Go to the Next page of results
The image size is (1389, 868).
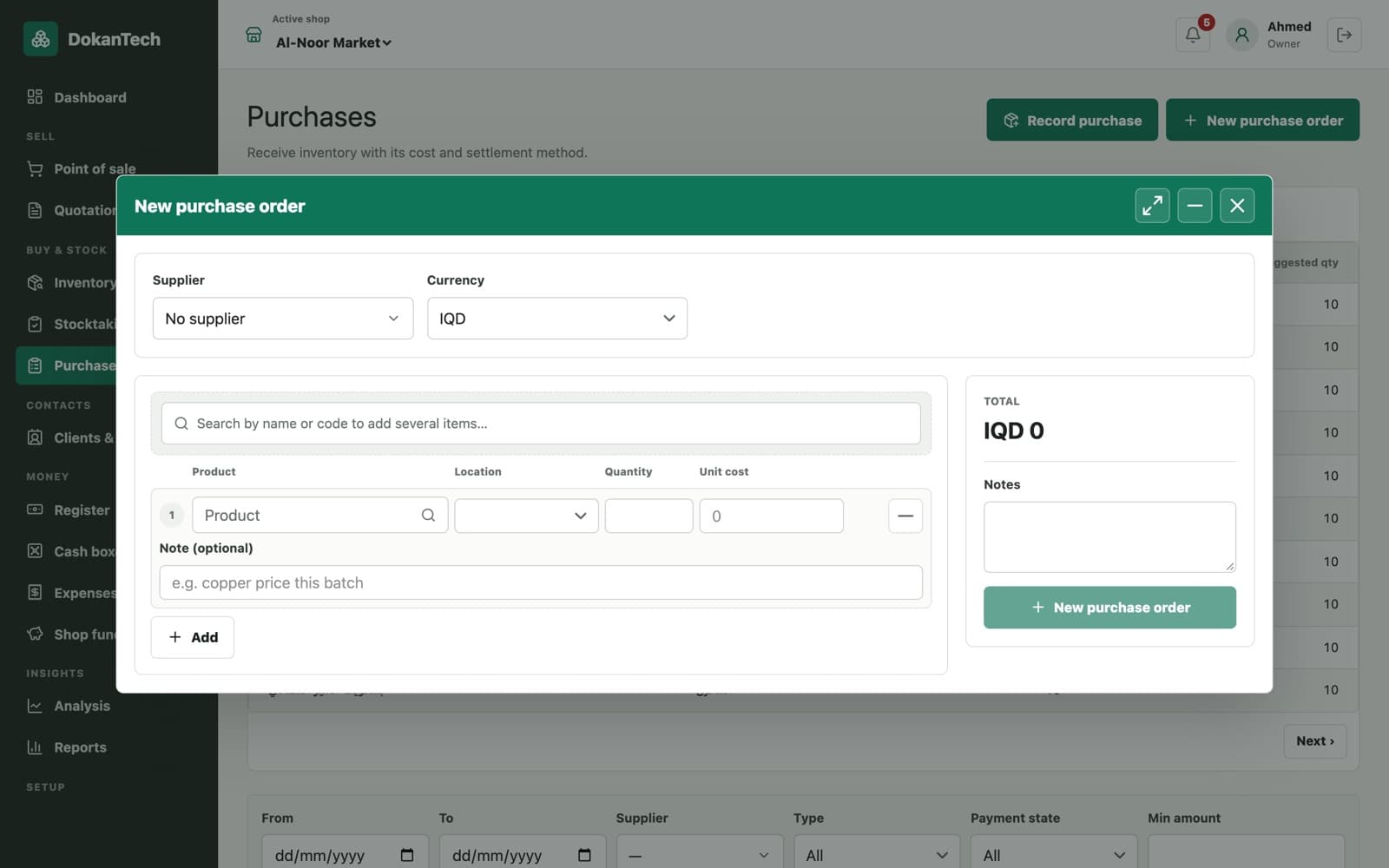point(1315,741)
